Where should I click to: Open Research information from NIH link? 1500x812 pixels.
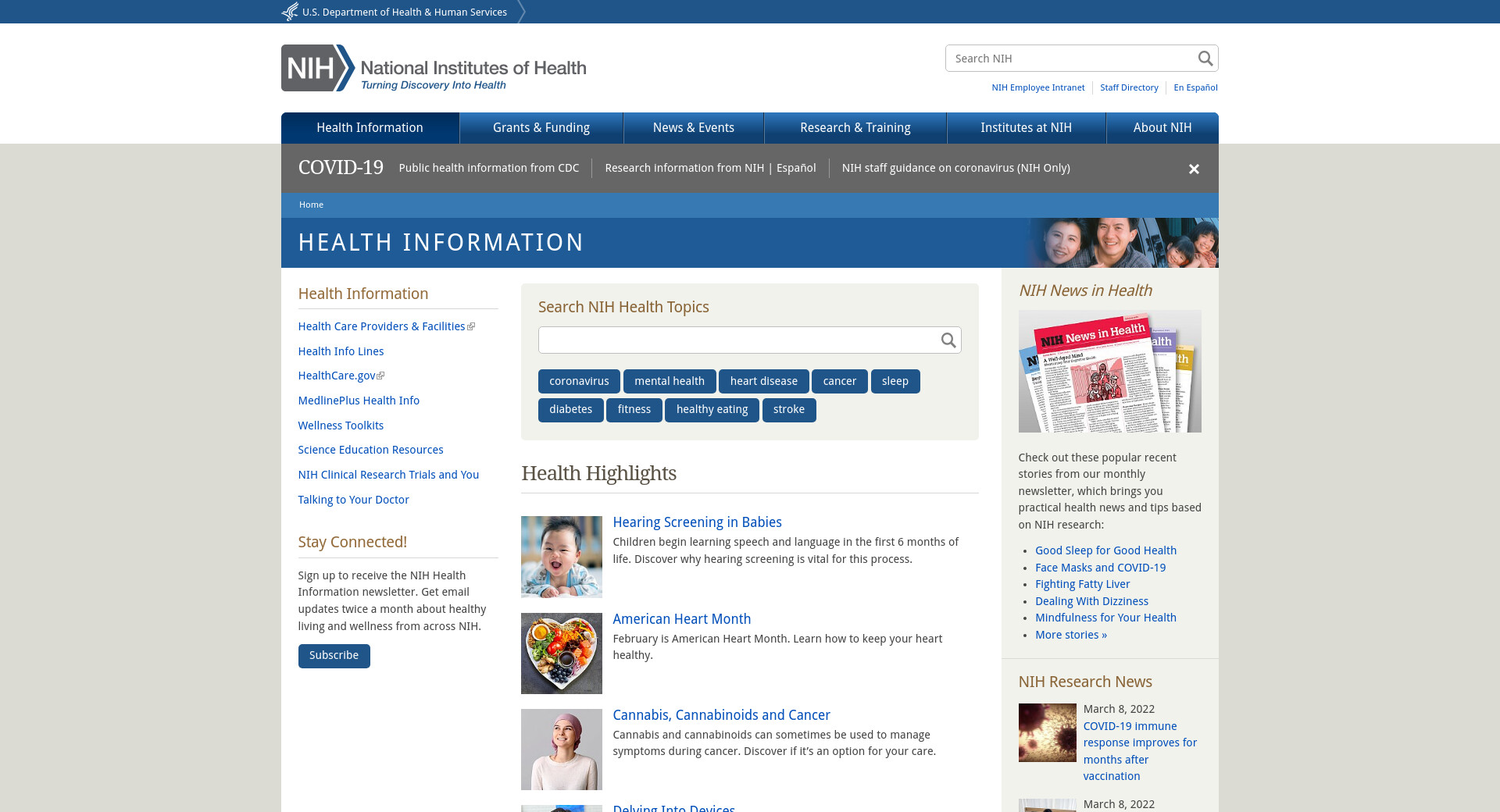684,168
